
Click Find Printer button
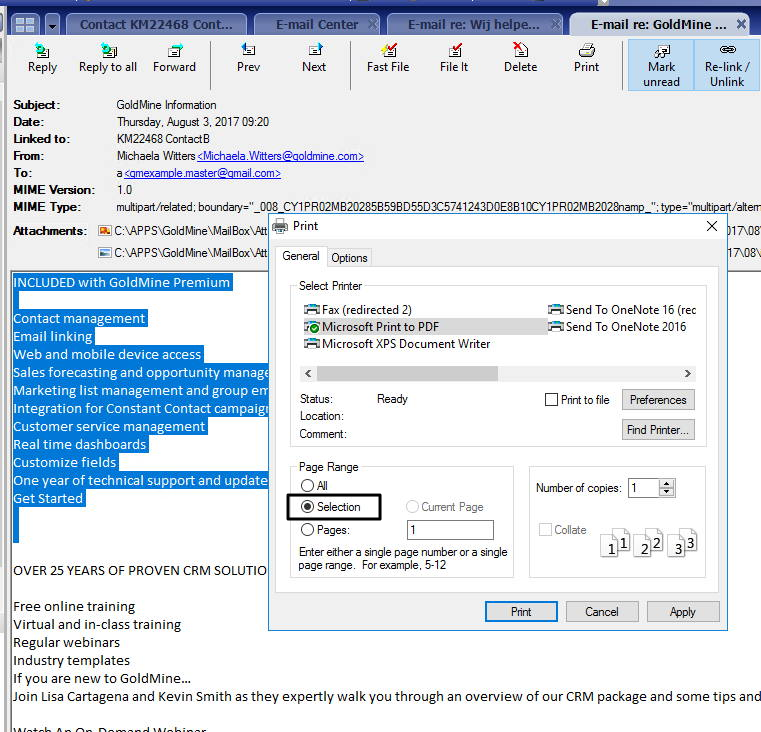pos(657,430)
